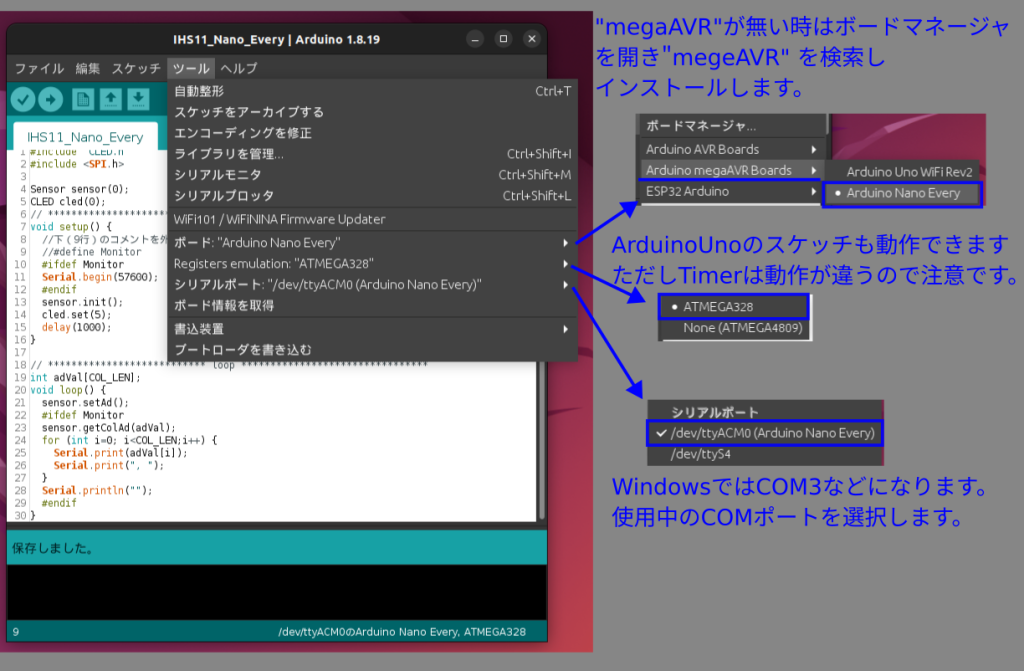Click code line 'void loop() {'

(68, 390)
